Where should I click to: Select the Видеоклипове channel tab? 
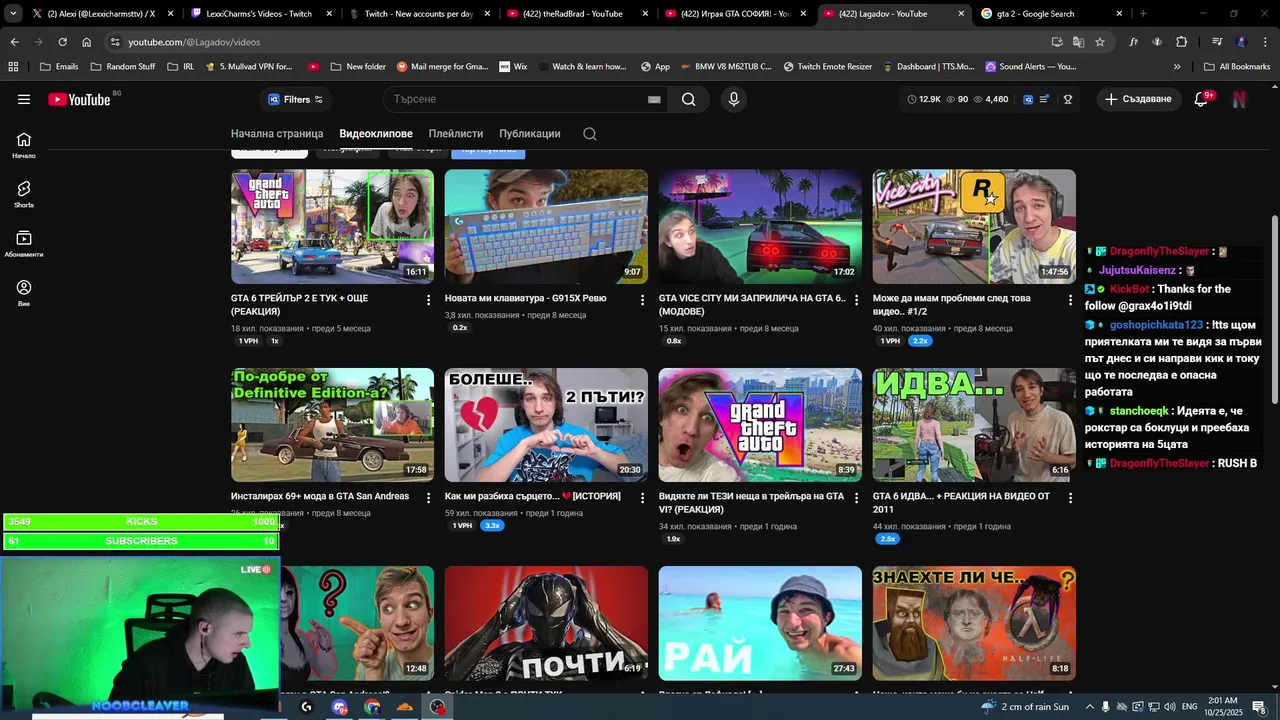pyautogui.click(x=376, y=134)
